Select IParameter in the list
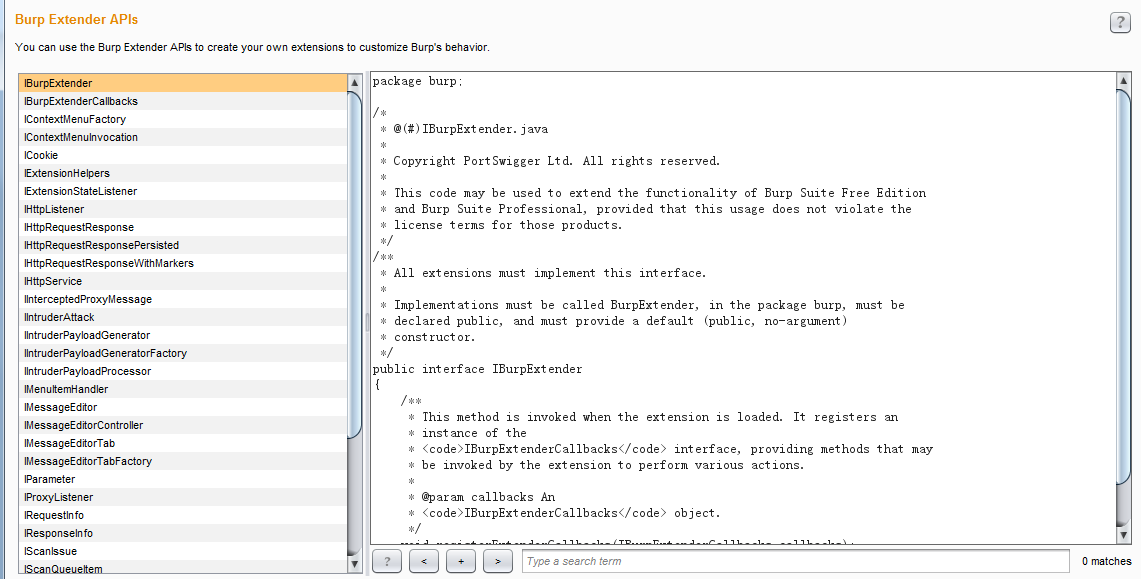 [x=183, y=479]
